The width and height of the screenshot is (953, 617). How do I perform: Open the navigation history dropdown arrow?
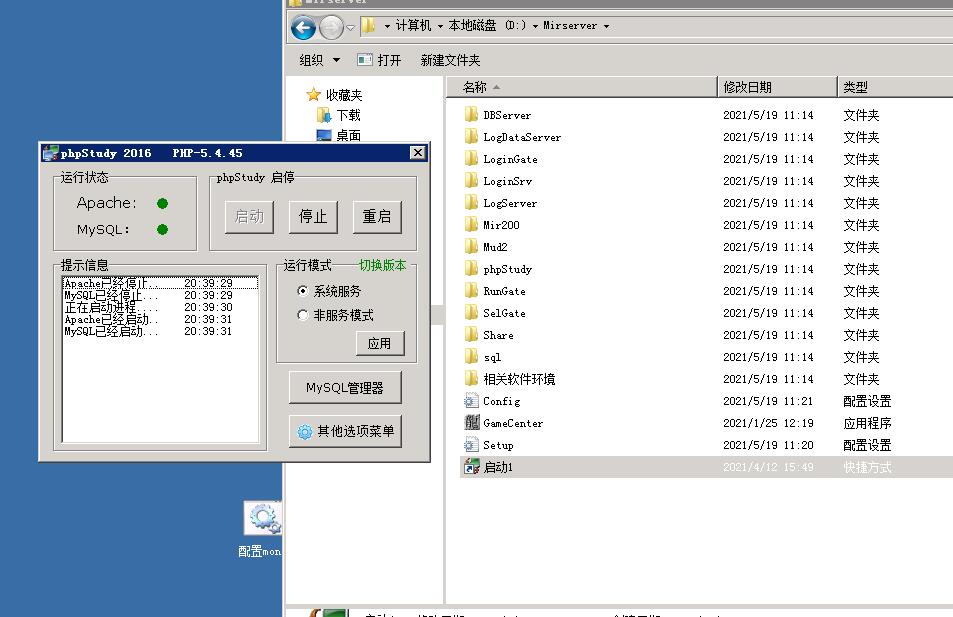(350, 27)
